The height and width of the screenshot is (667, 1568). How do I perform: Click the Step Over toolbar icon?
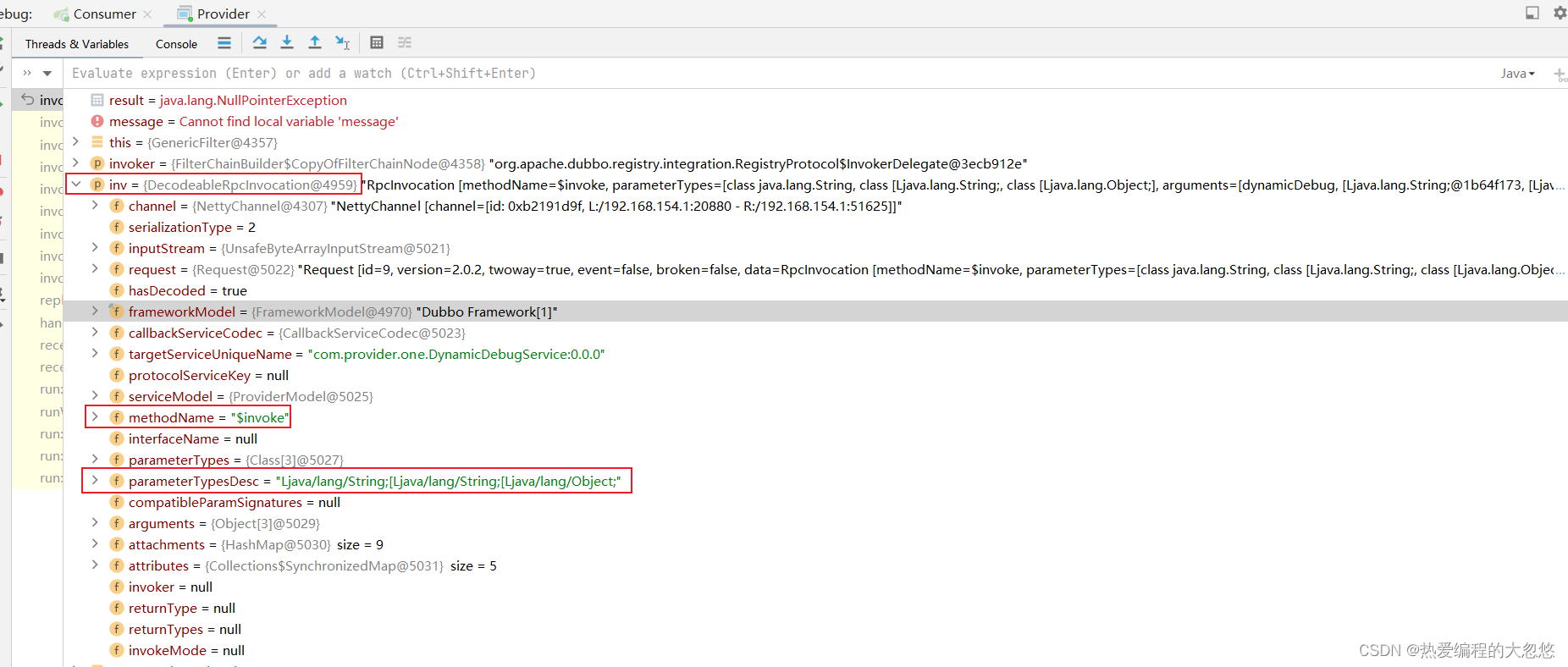[260, 42]
